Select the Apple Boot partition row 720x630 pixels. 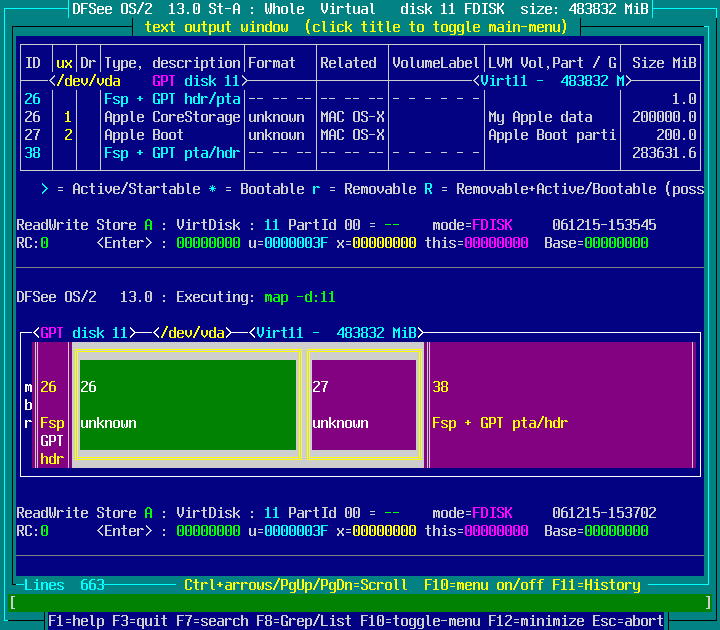click(x=144, y=135)
